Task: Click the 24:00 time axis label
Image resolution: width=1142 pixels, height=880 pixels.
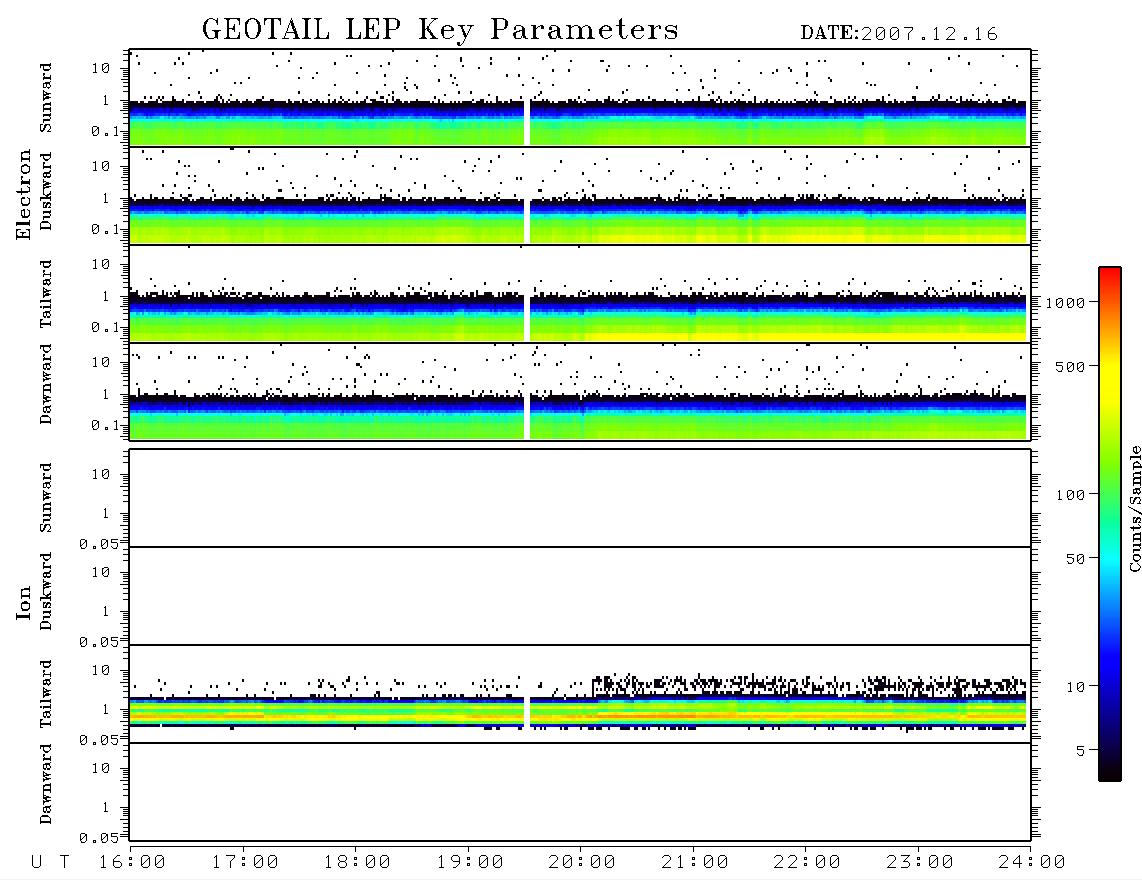Action: [1032, 863]
